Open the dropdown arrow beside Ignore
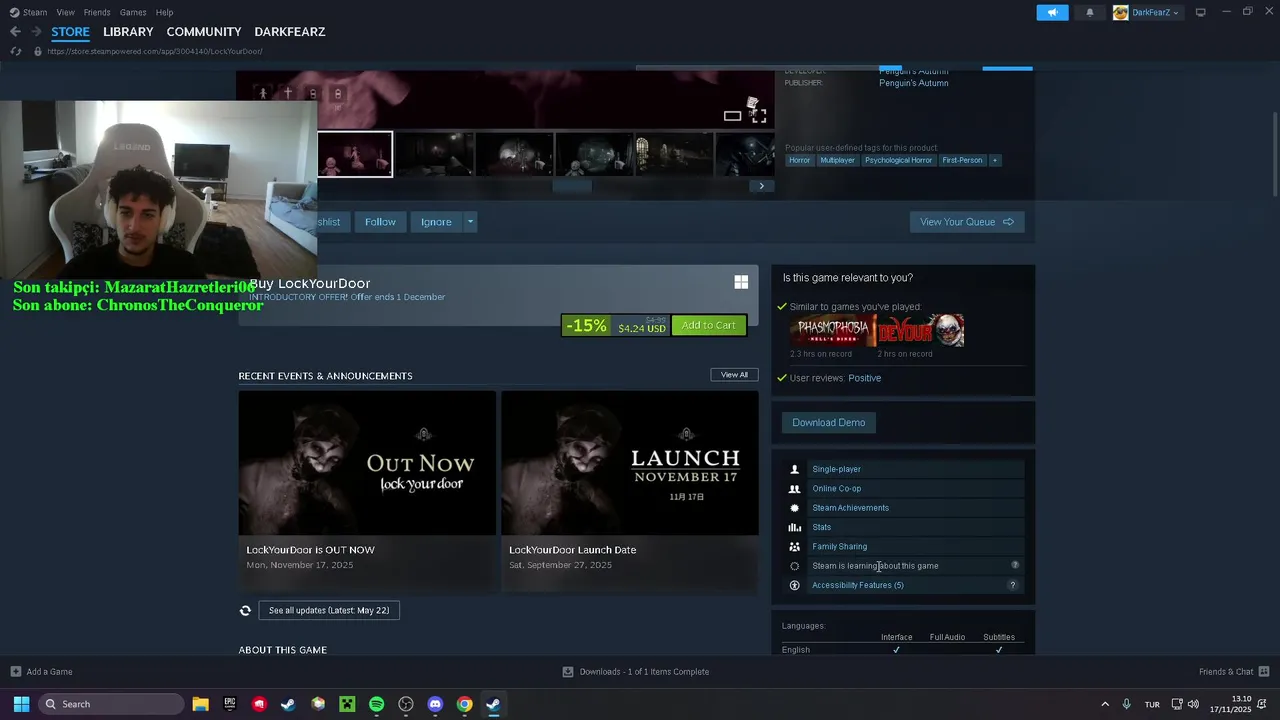 470,222
